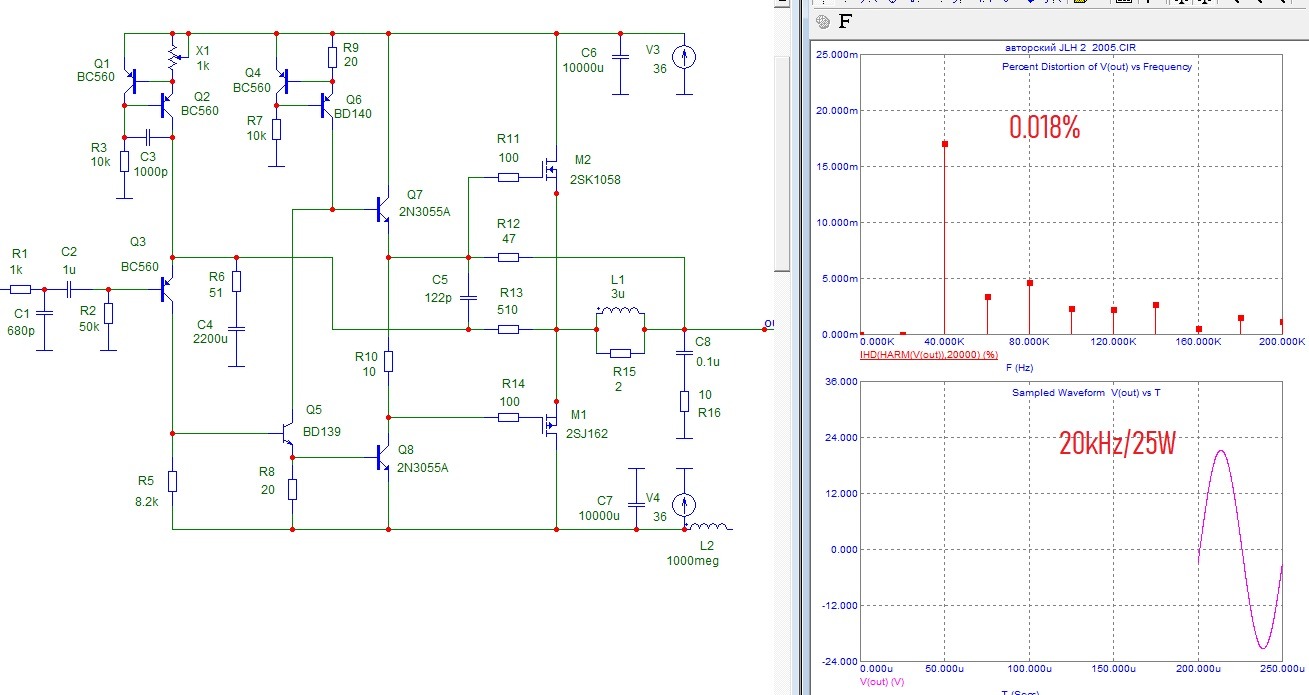Viewport: 1309px width, 695px height.
Task: Select the 'Percent Distortion of V(out) vs Frequency' title
Action: click(1096, 67)
